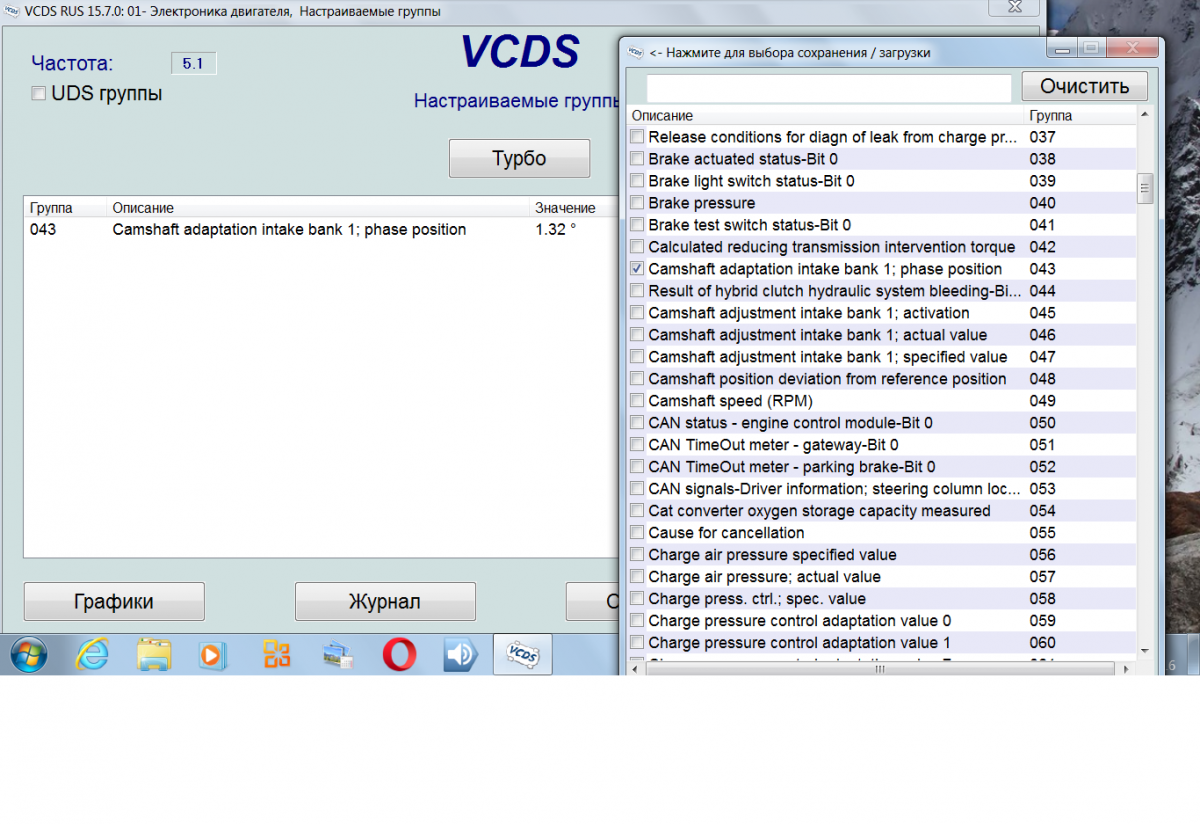Open the speaker sound taskbar icon
Viewport: 1200px width, 824px height.
460,655
